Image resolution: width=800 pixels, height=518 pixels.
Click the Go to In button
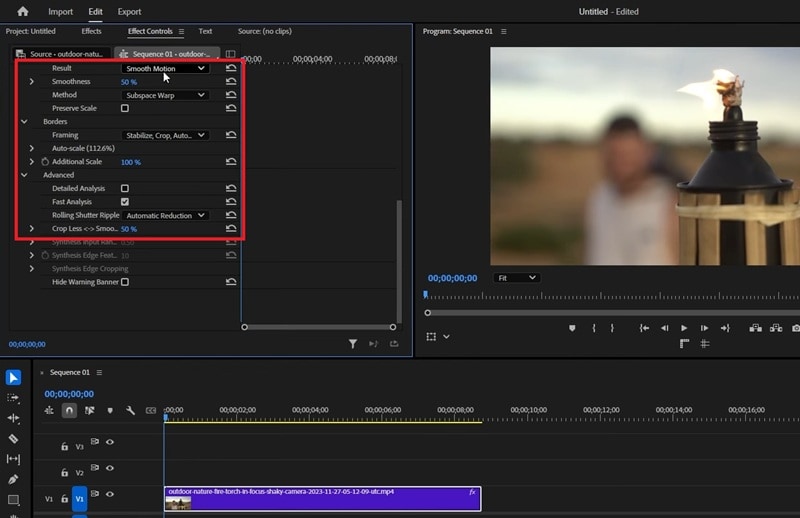[644, 328]
